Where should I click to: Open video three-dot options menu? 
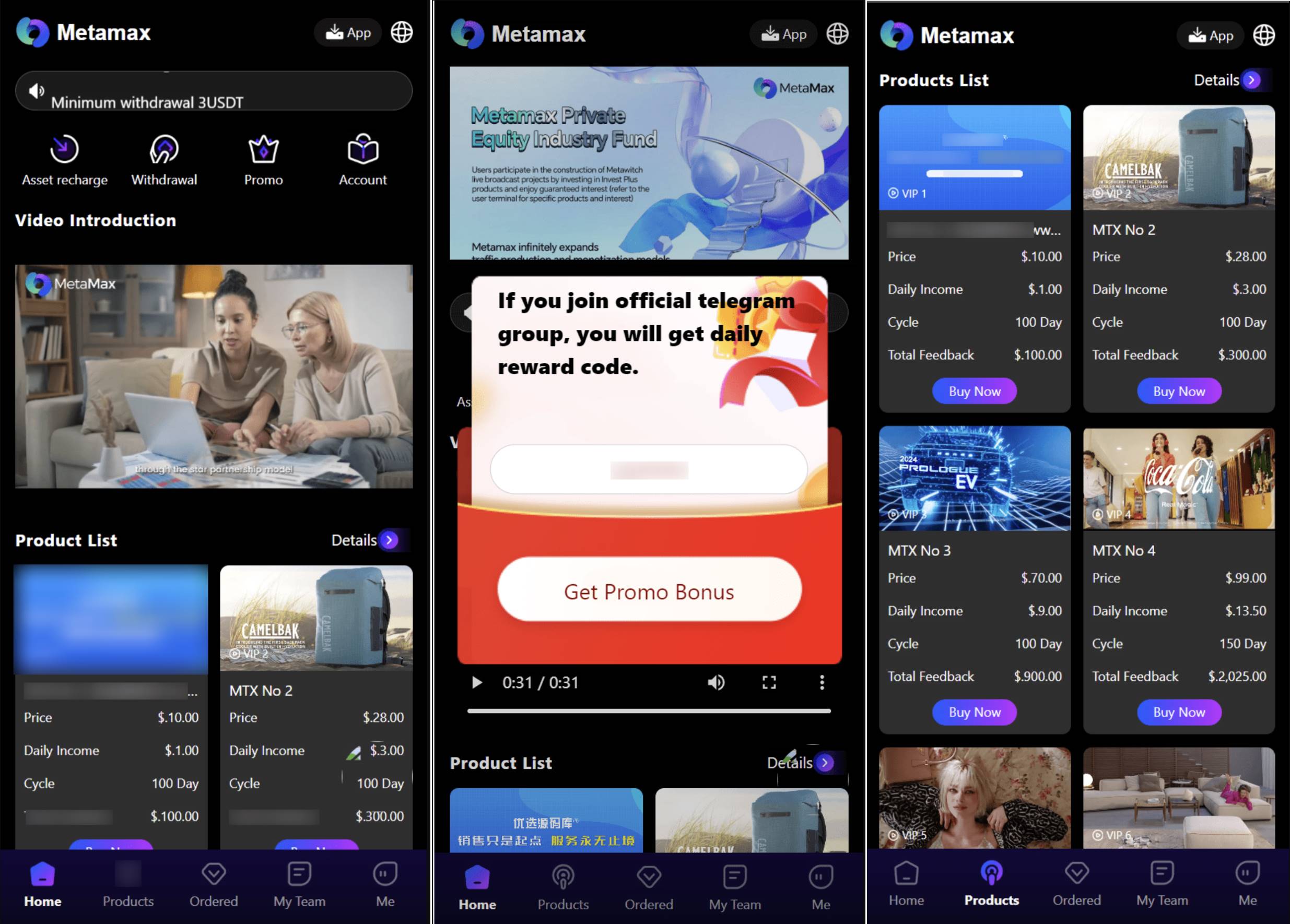tap(822, 682)
